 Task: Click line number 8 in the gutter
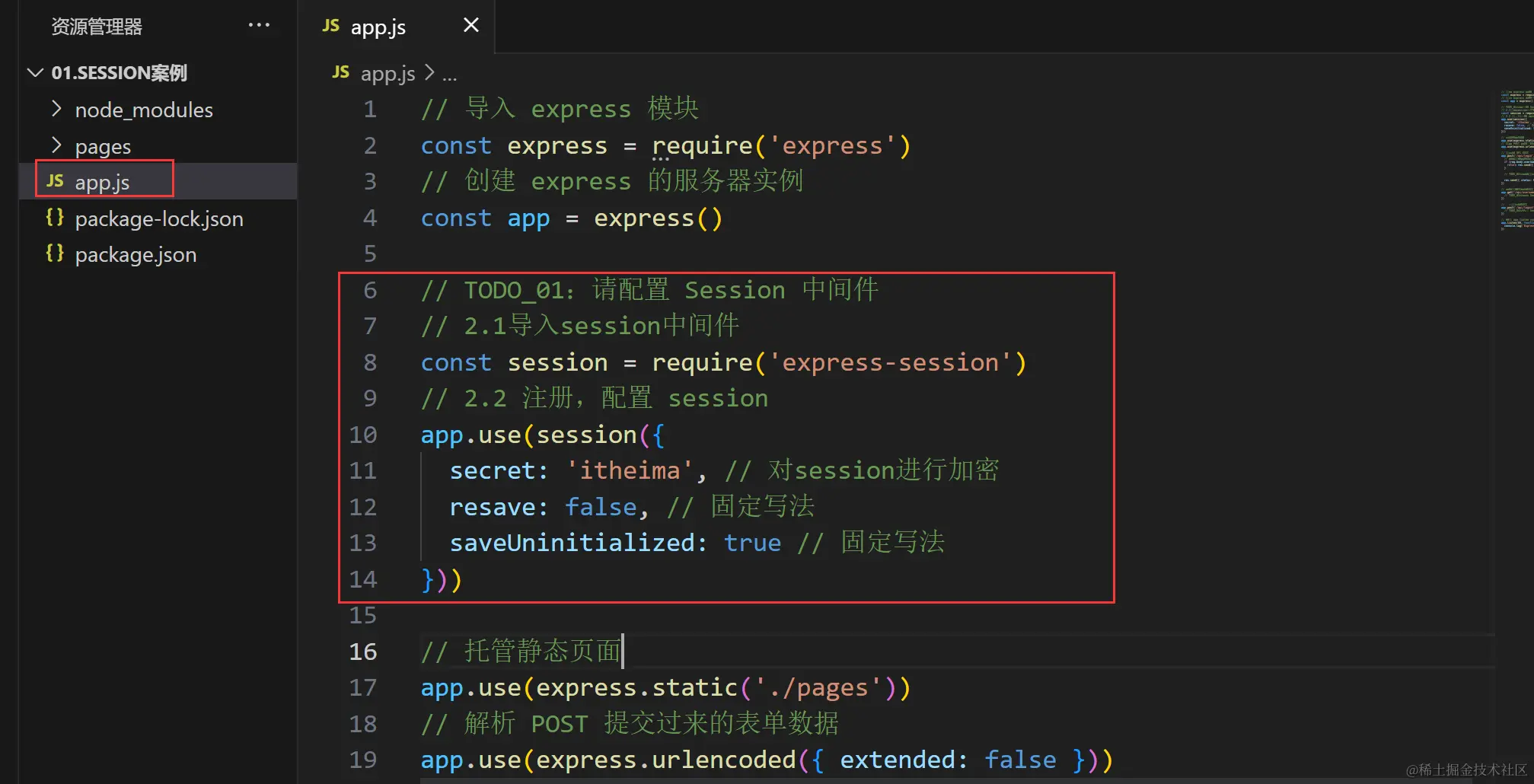pyautogui.click(x=370, y=362)
